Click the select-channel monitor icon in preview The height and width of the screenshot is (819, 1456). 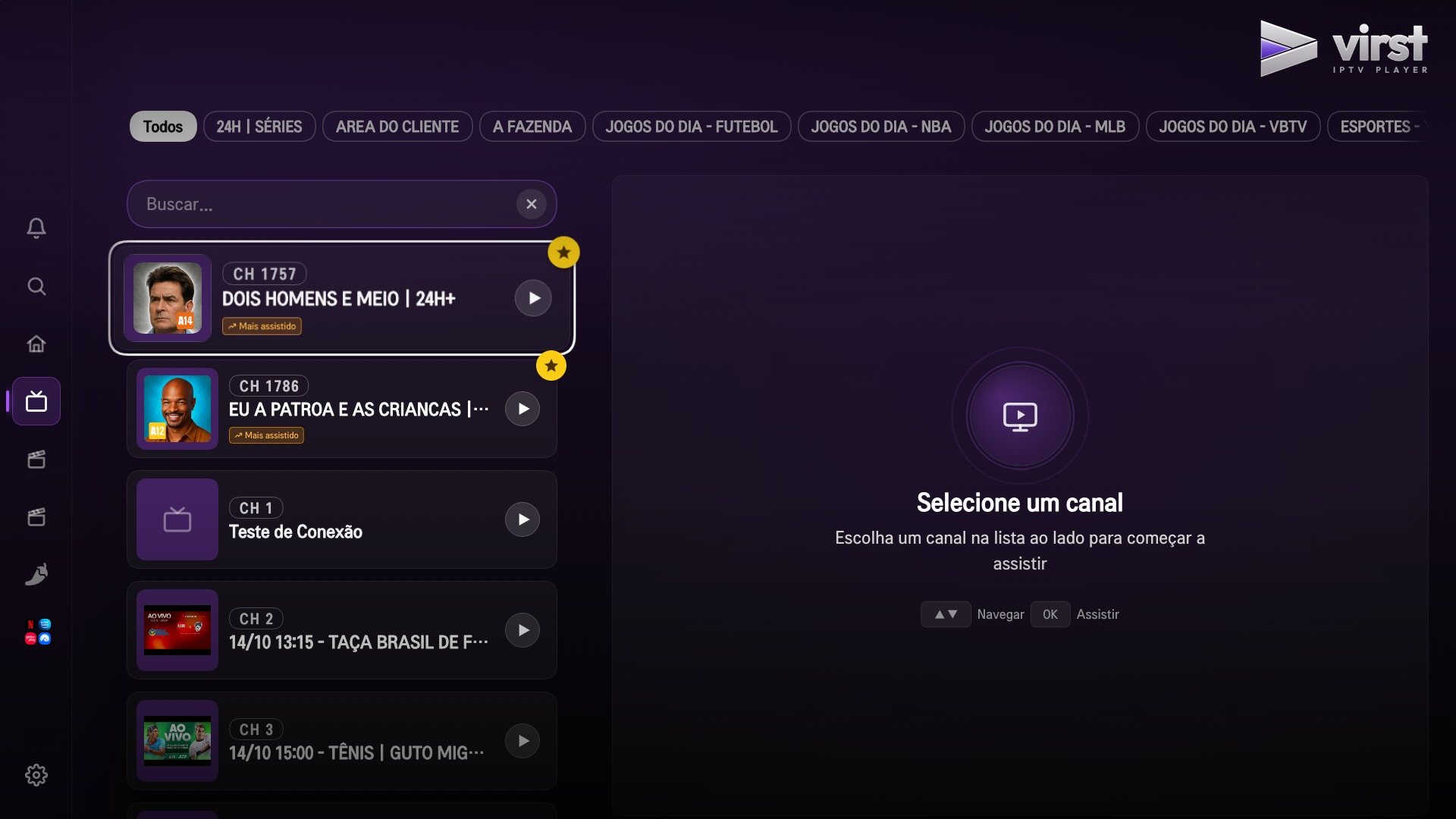click(x=1020, y=416)
